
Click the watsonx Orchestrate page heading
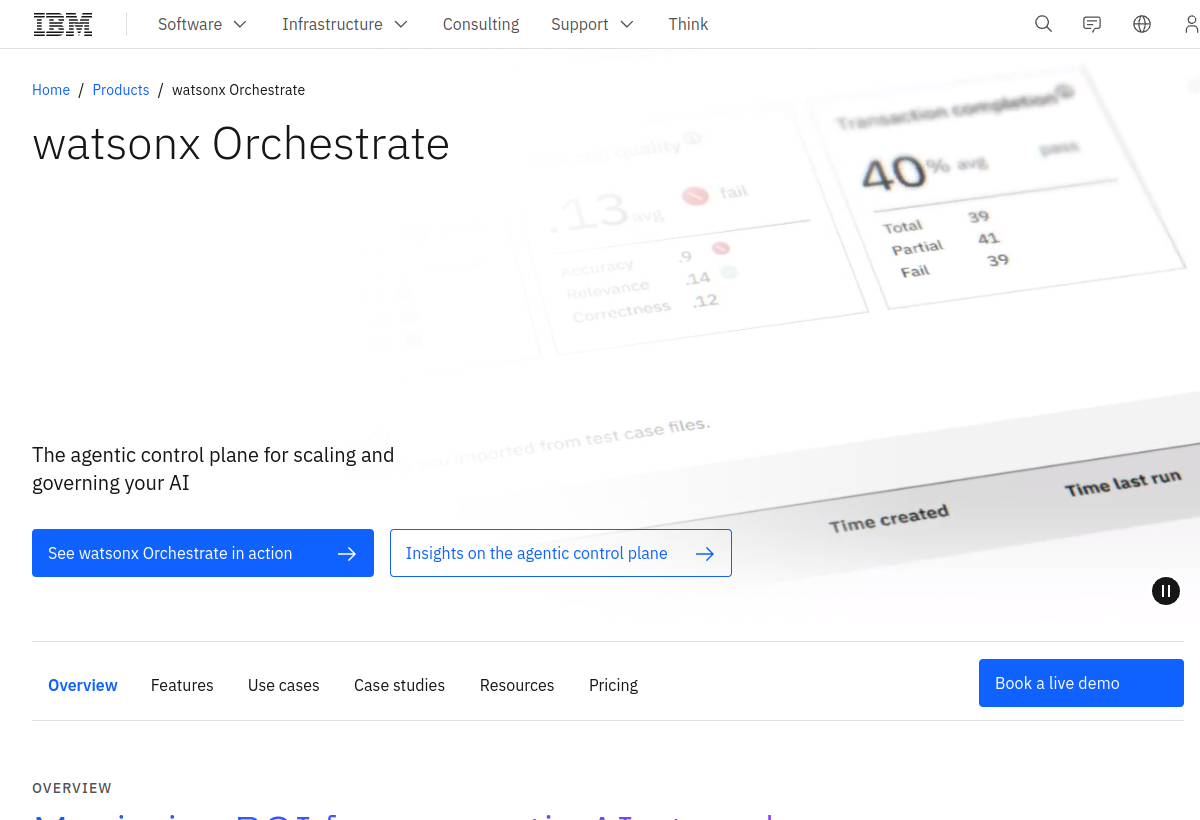coord(241,144)
